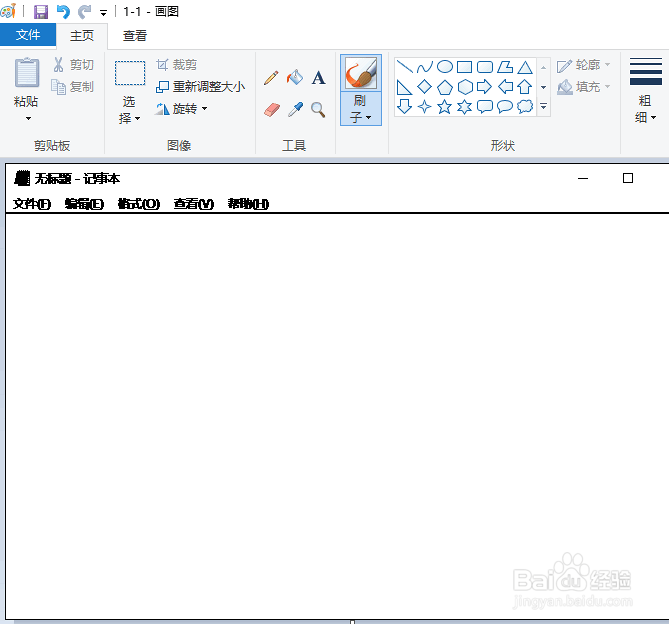The image size is (669, 624).
Task: Select the Pencil tool
Action: pos(271,78)
